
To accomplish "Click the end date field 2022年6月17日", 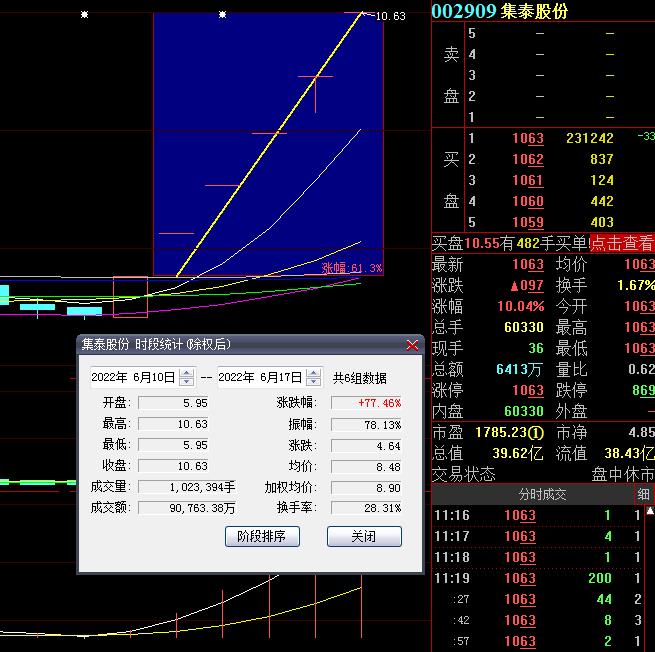I will (260, 377).
